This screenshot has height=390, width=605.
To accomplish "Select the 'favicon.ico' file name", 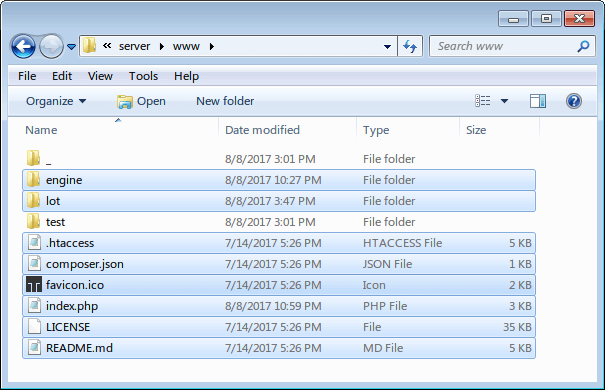I will 75,285.
